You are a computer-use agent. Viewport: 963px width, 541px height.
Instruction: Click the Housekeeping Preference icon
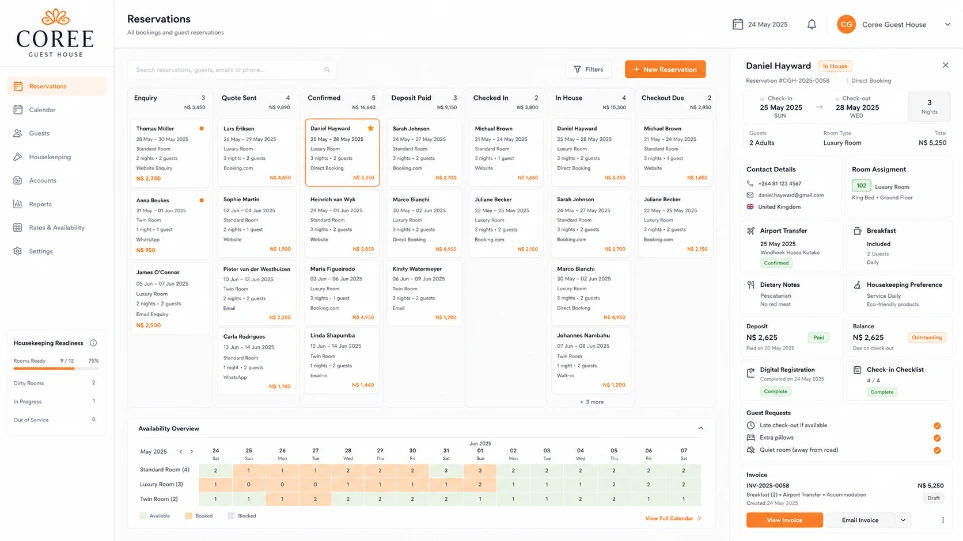coord(857,285)
